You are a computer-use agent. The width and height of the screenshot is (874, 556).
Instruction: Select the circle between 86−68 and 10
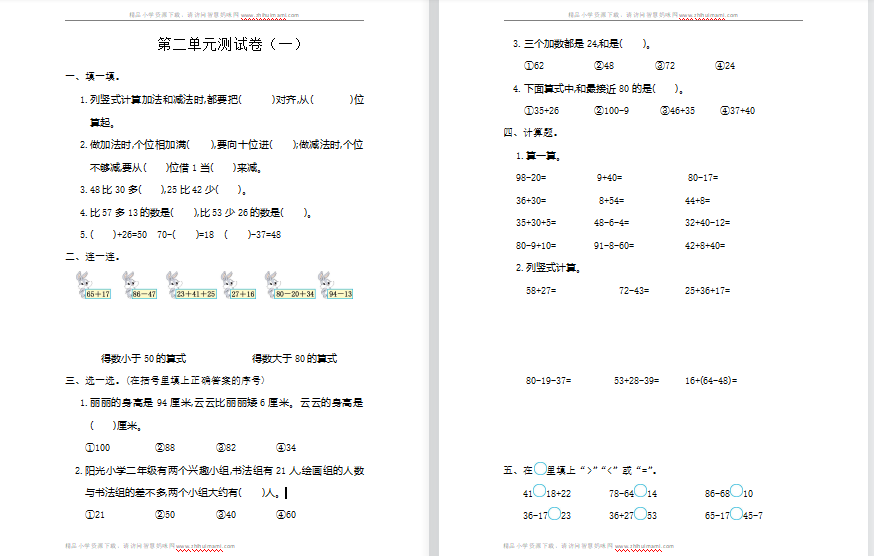point(736,491)
